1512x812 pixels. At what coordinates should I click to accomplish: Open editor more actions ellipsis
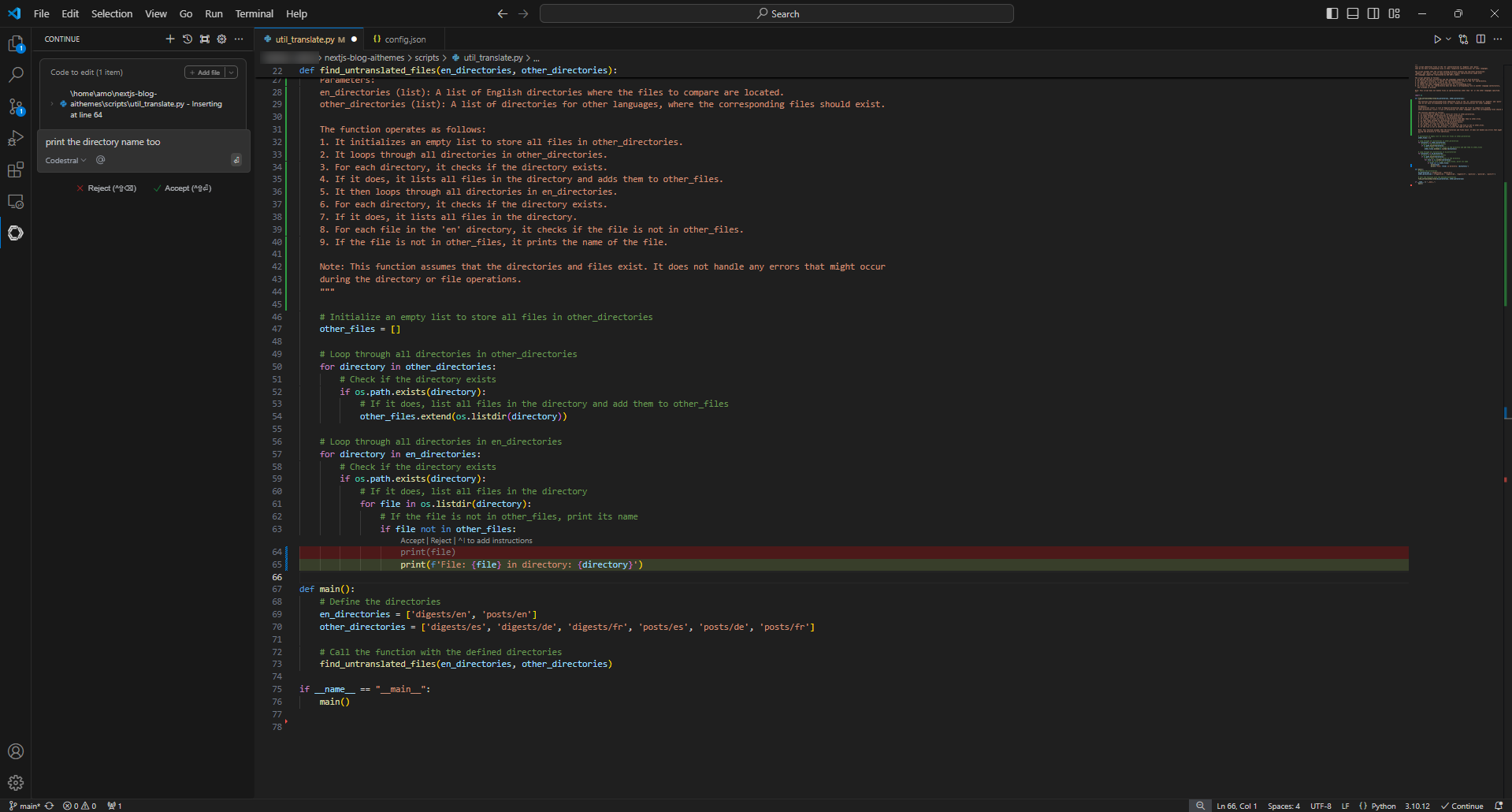point(1498,39)
